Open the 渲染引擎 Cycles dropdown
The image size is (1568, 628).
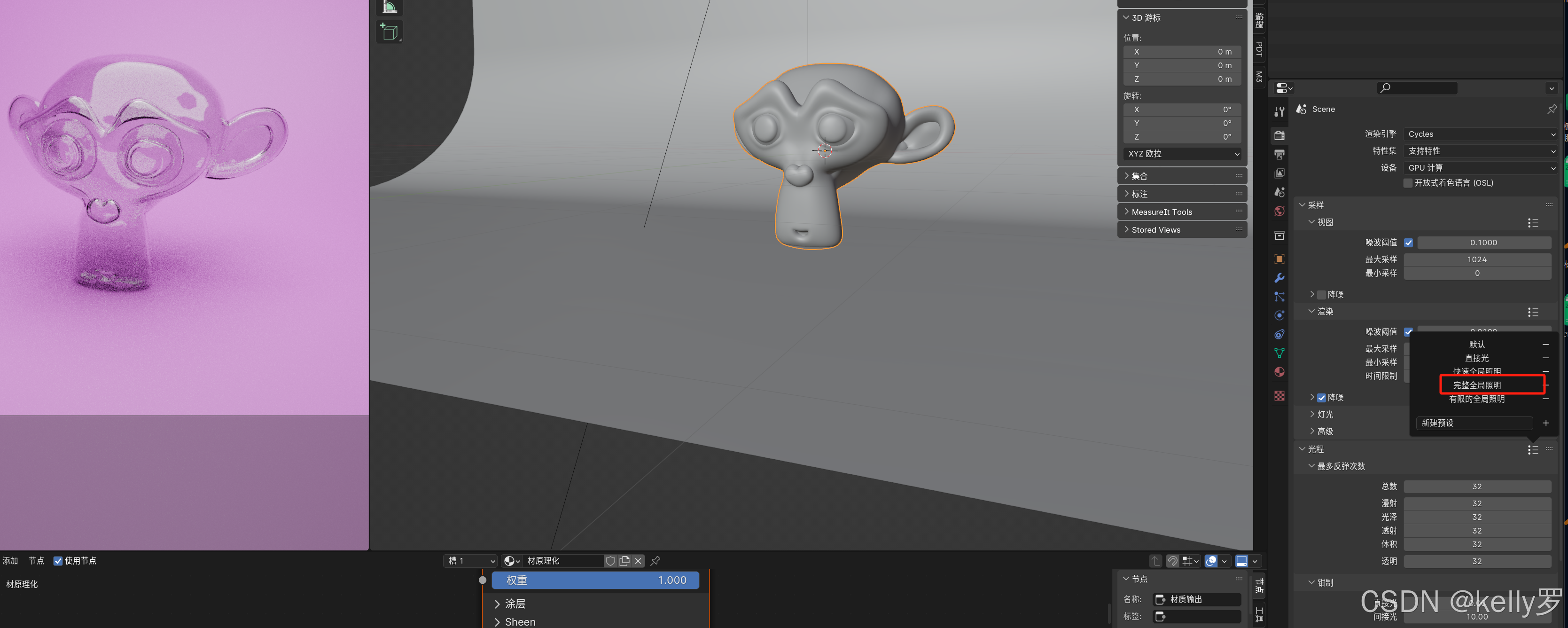tap(1480, 134)
